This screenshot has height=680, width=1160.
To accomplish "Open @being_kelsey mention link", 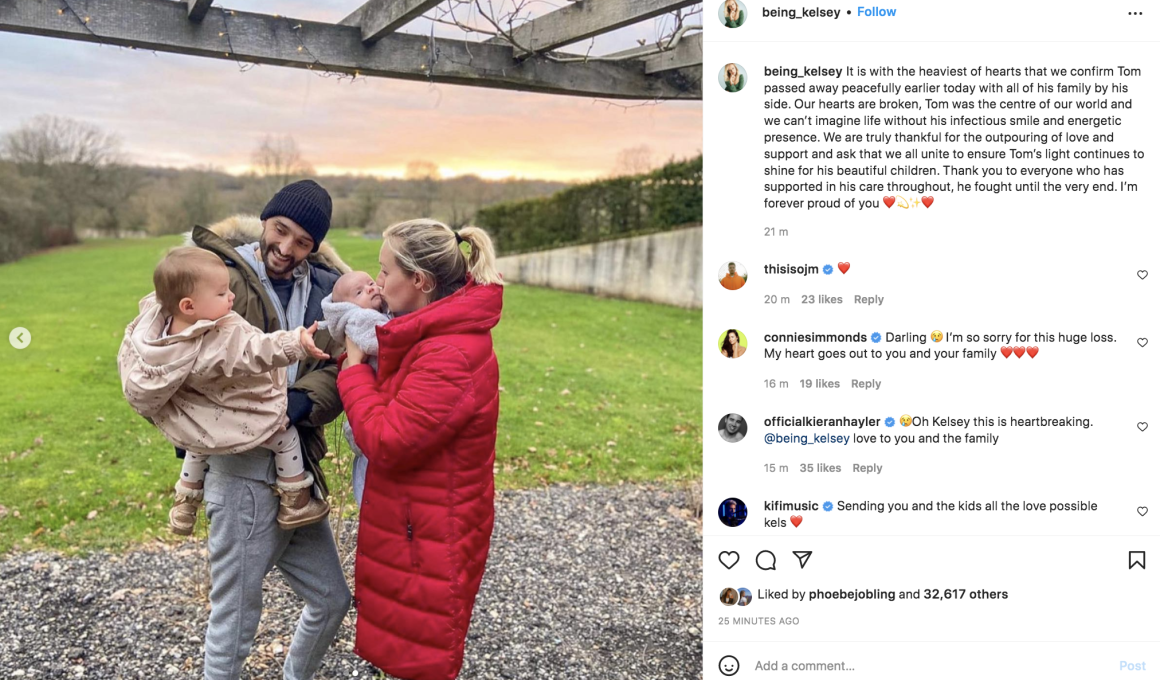I will point(806,438).
